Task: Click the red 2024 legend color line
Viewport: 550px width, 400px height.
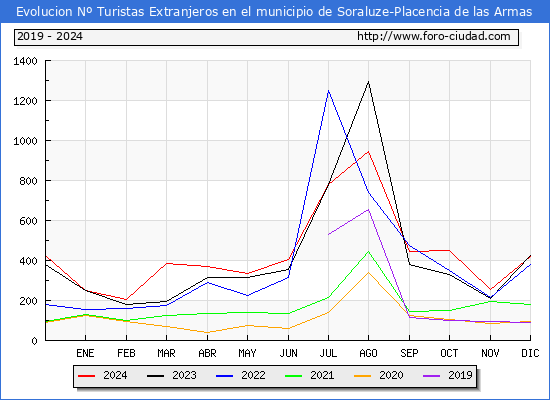Action: [86, 376]
